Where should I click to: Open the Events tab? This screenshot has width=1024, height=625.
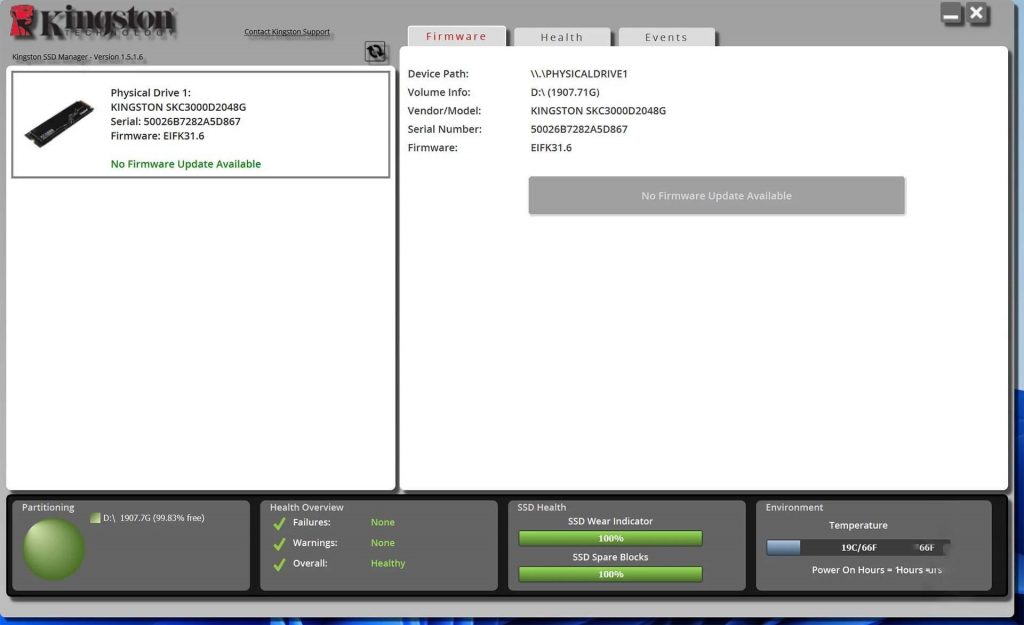(666, 37)
